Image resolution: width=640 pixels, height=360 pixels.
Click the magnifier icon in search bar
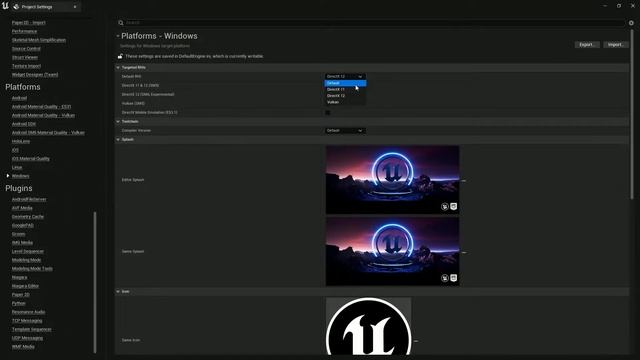[121, 23]
